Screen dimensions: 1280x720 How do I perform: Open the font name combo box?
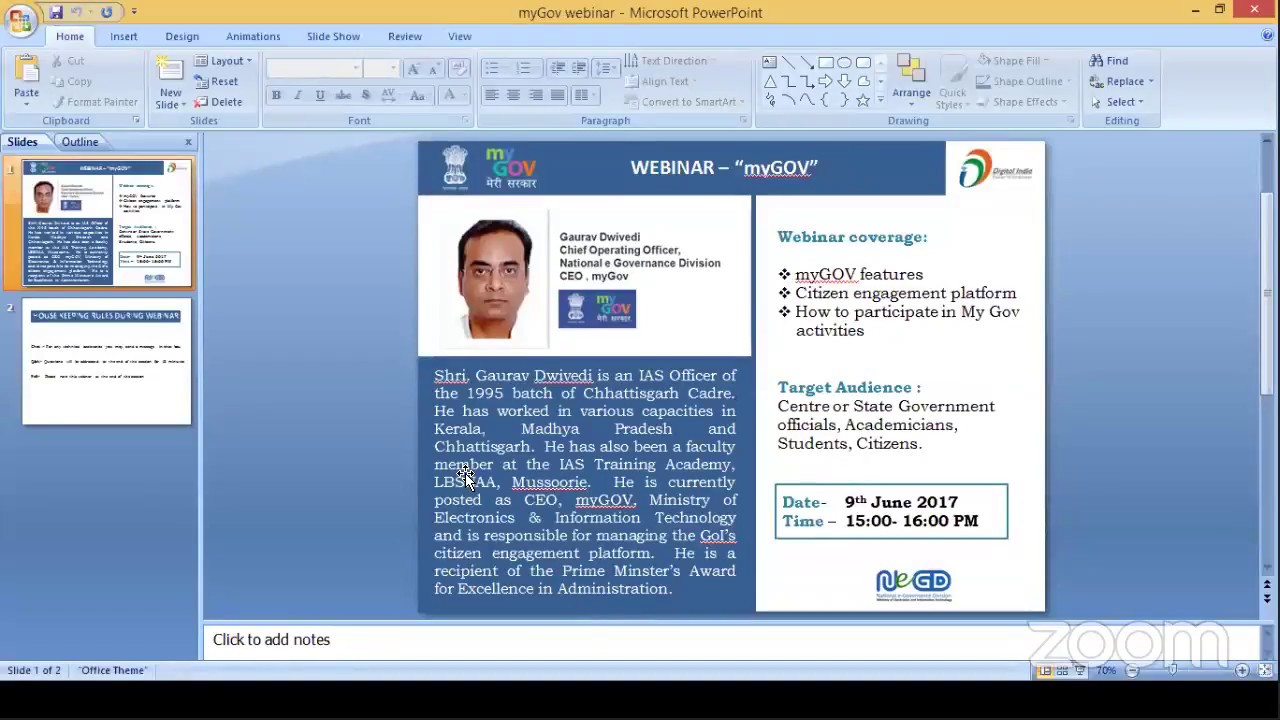pos(314,68)
